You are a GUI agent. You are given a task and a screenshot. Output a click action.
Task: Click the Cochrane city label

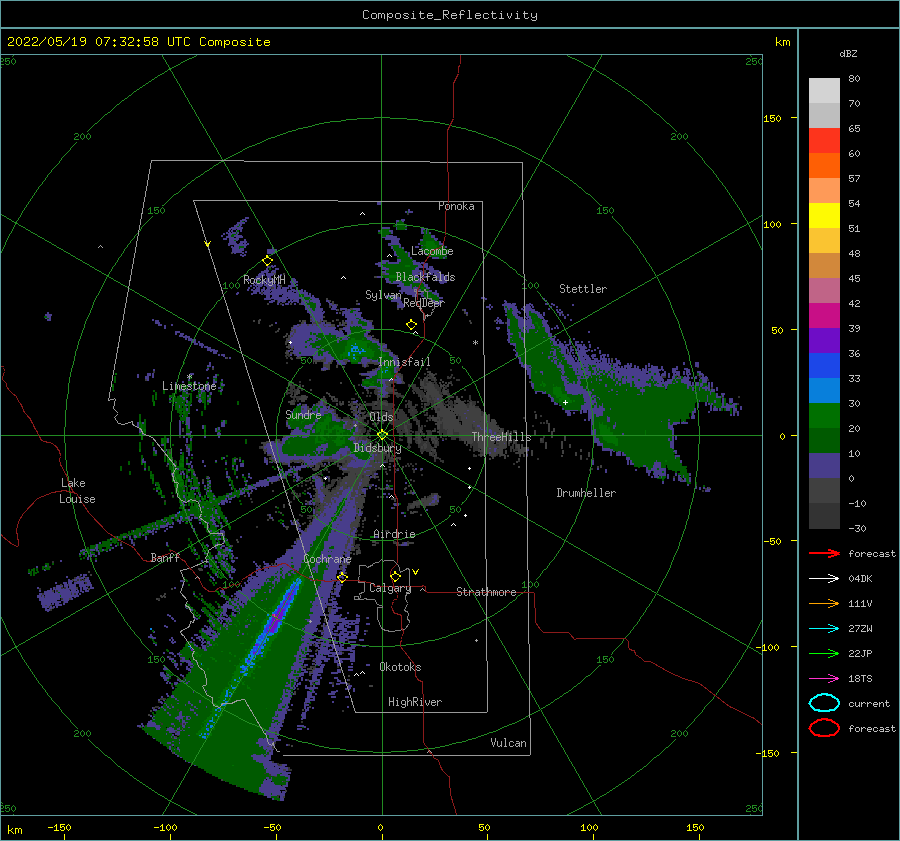click(327, 559)
